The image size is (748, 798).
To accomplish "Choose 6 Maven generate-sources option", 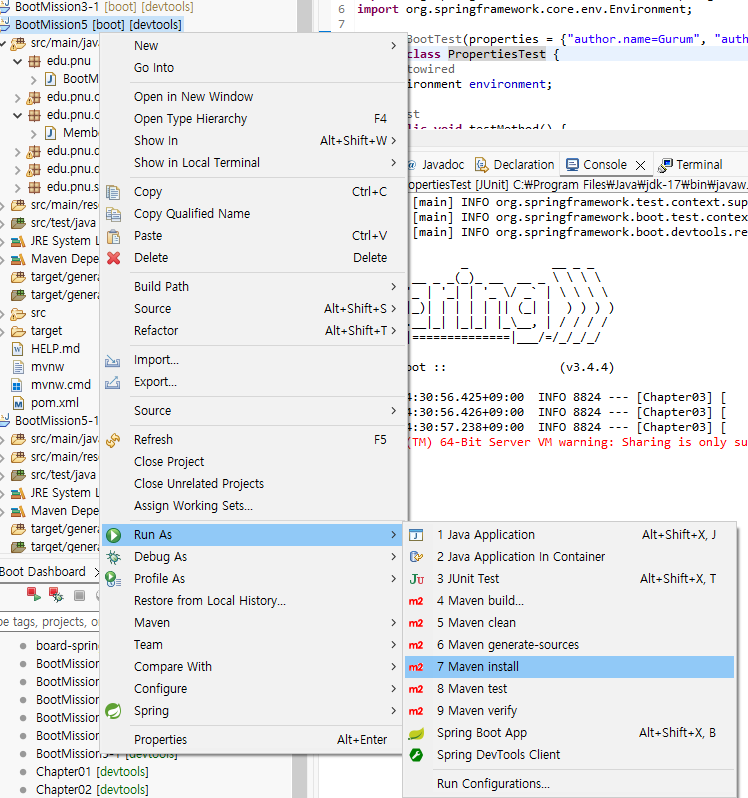I will (x=569, y=645).
